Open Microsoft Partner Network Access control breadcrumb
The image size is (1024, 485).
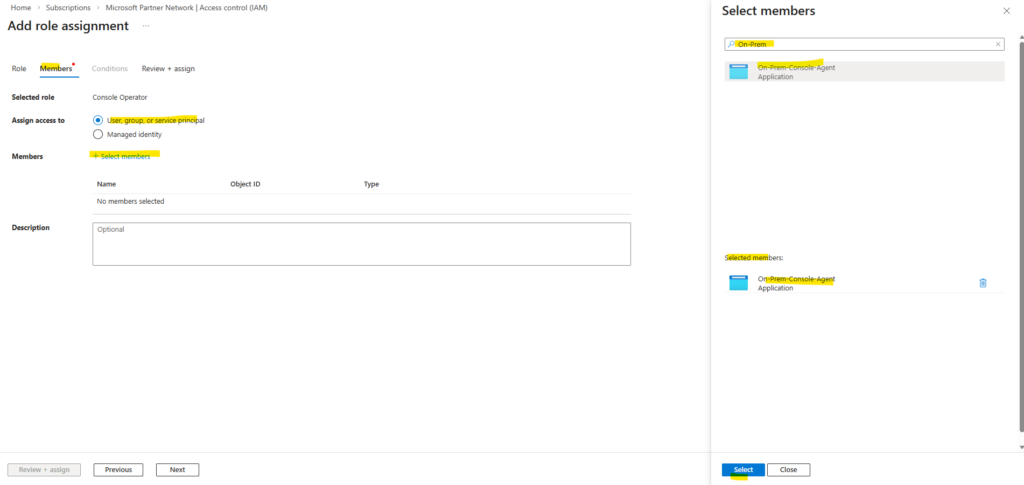[x=186, y=8]
